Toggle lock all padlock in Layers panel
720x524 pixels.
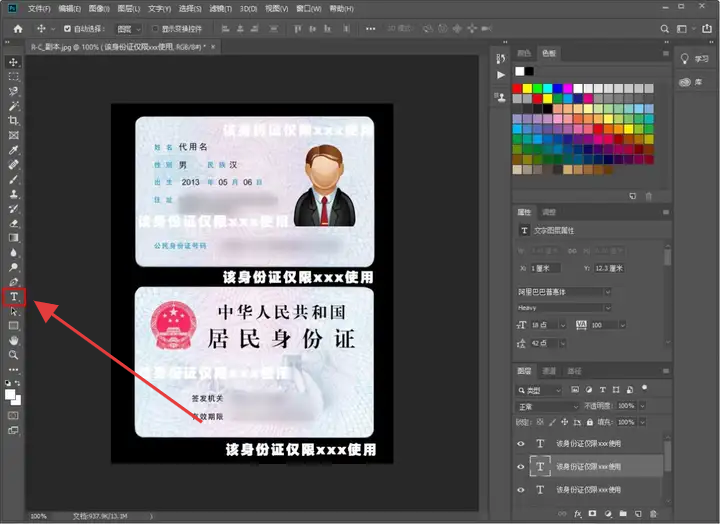pos(590,422)
